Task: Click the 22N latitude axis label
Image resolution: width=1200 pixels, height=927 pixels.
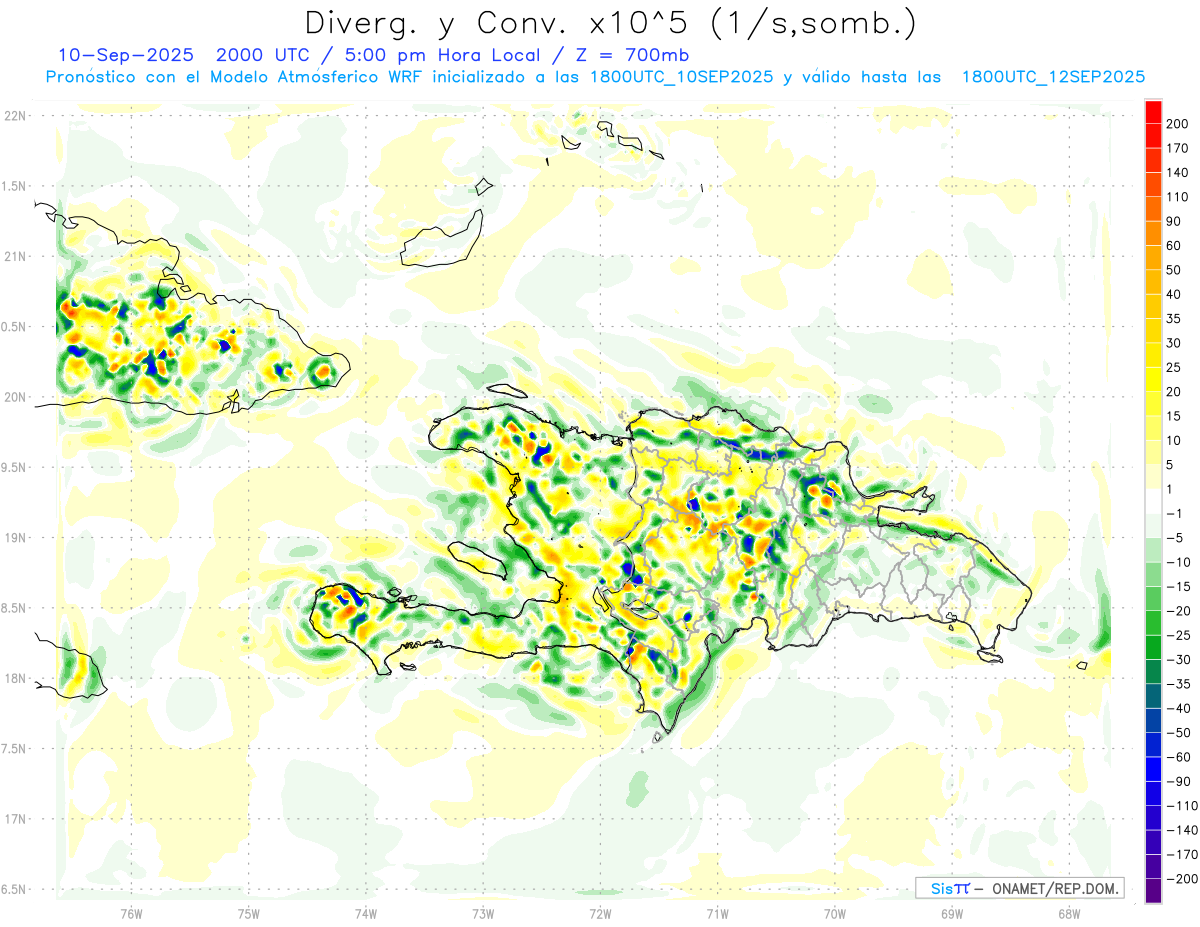Action: pyautogui.click(x=15, y=115)
